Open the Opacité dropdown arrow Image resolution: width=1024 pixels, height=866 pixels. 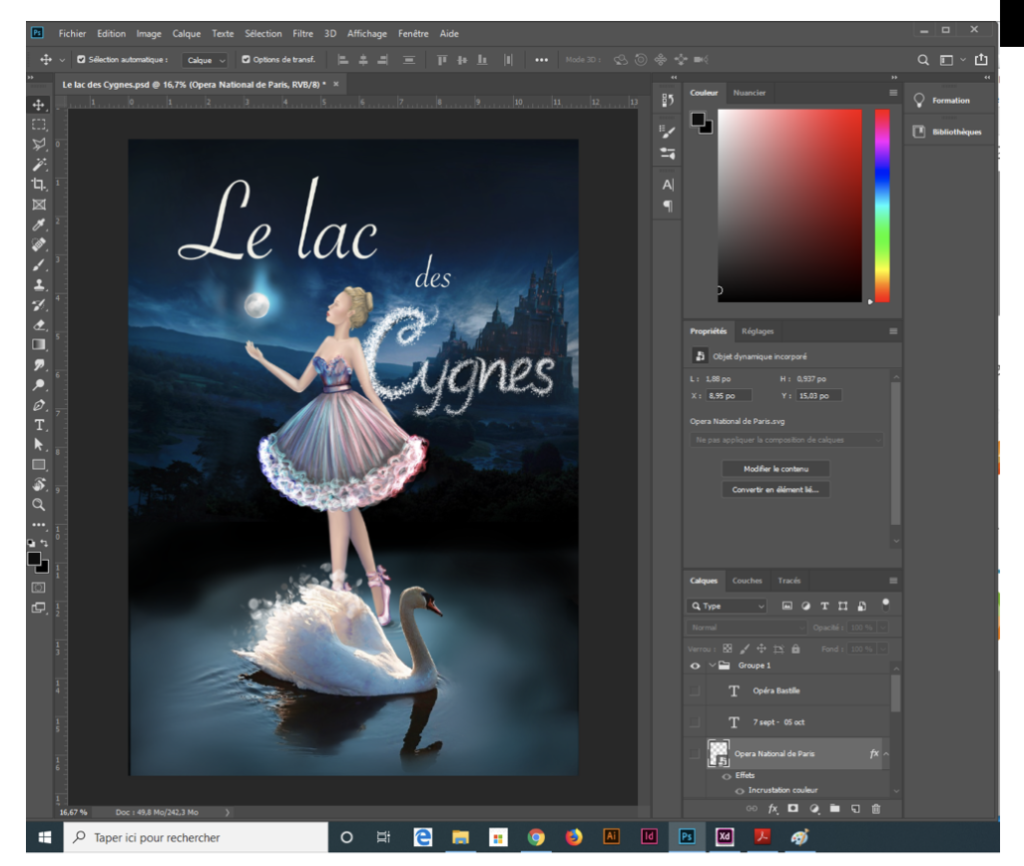883,628
